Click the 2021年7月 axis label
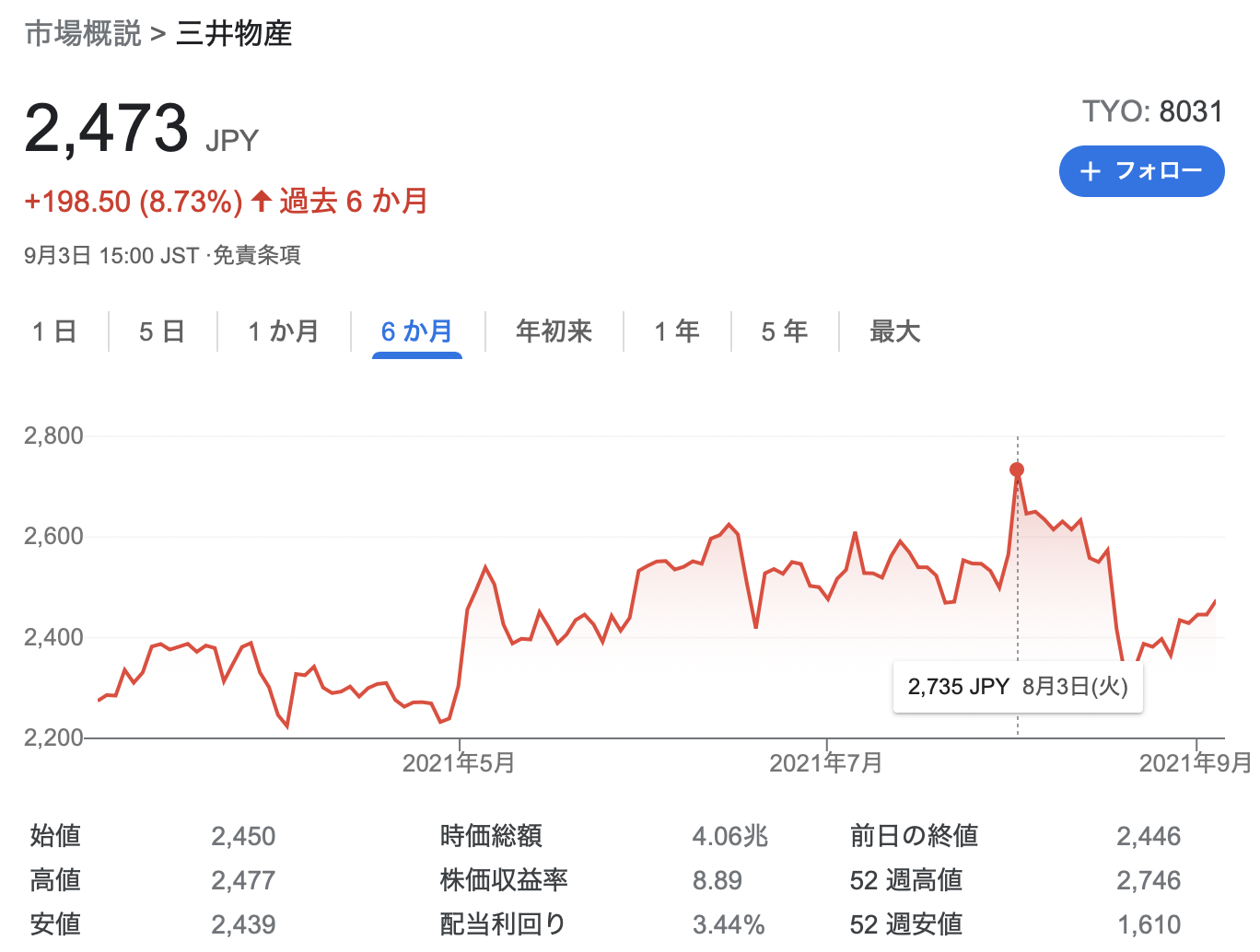 pyautogui.click(x=826, y=763)
